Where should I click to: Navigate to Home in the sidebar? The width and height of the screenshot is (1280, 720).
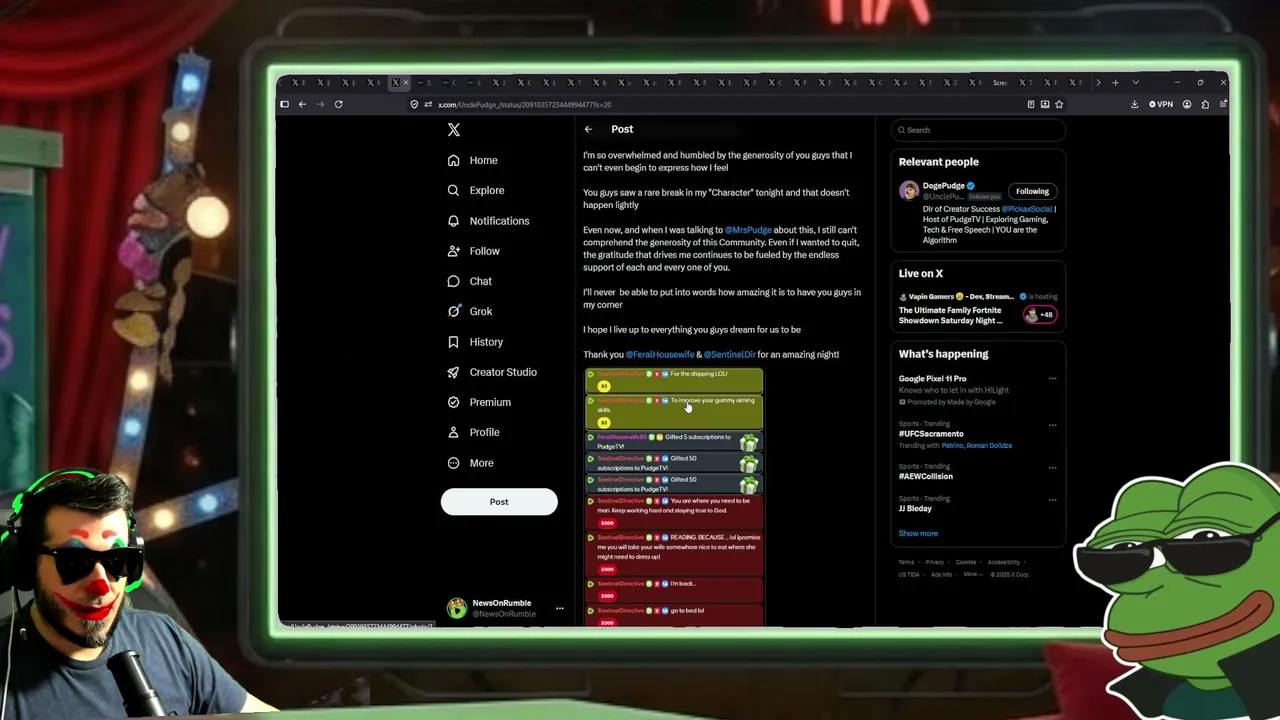tap(483, 160)
